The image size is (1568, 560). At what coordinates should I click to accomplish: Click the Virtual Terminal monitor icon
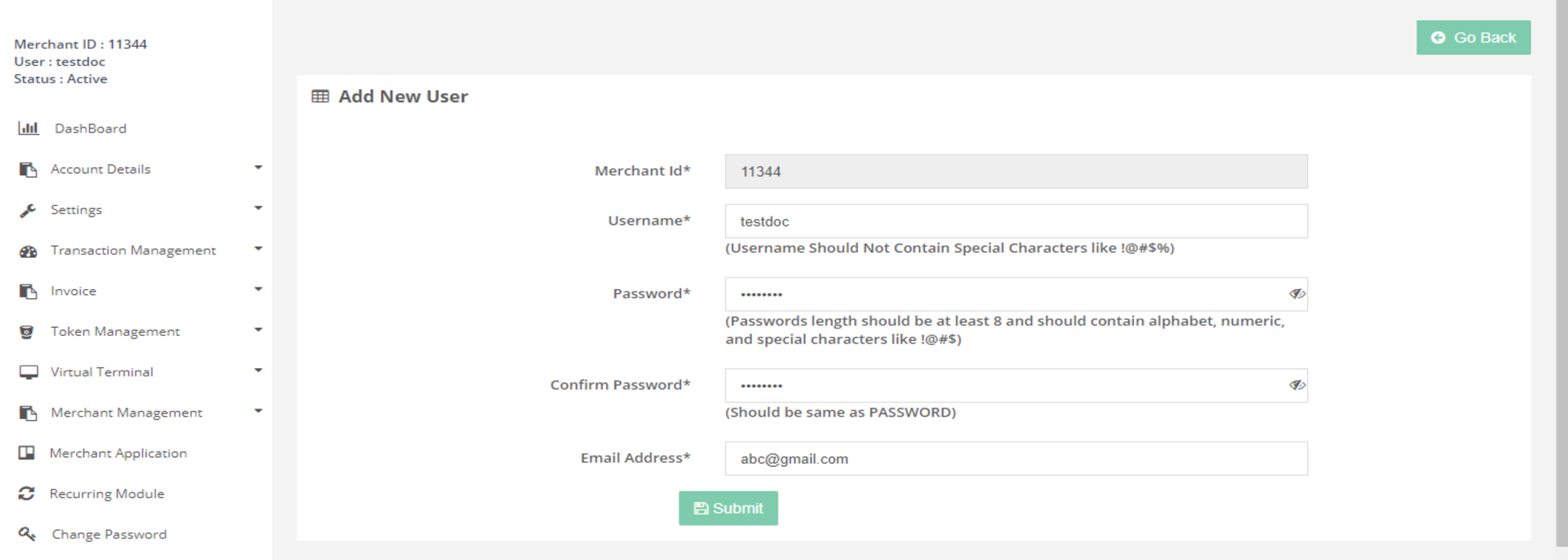[x=28, y=372]
